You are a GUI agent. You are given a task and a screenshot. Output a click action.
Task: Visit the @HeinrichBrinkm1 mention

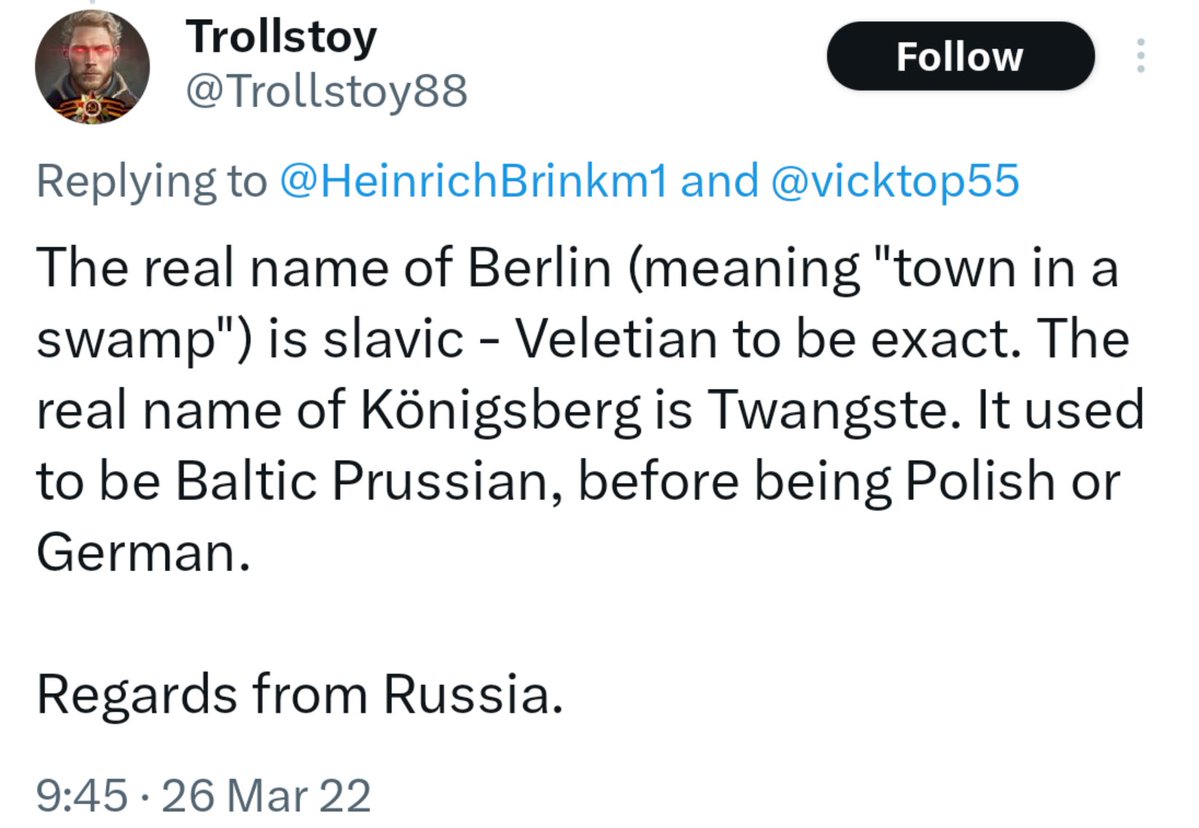pos(474,181)
